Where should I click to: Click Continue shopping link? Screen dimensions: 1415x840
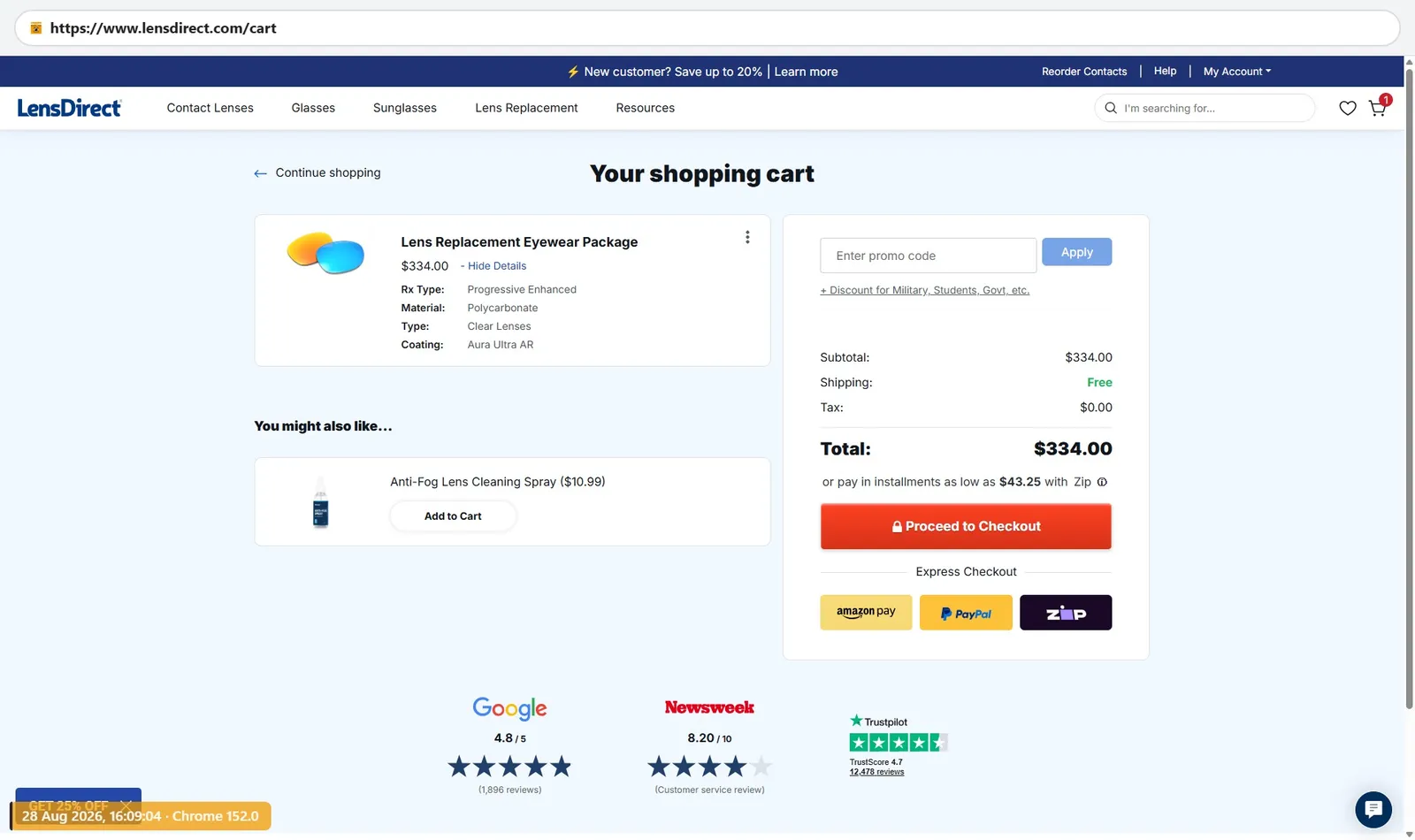coord(328,172)
